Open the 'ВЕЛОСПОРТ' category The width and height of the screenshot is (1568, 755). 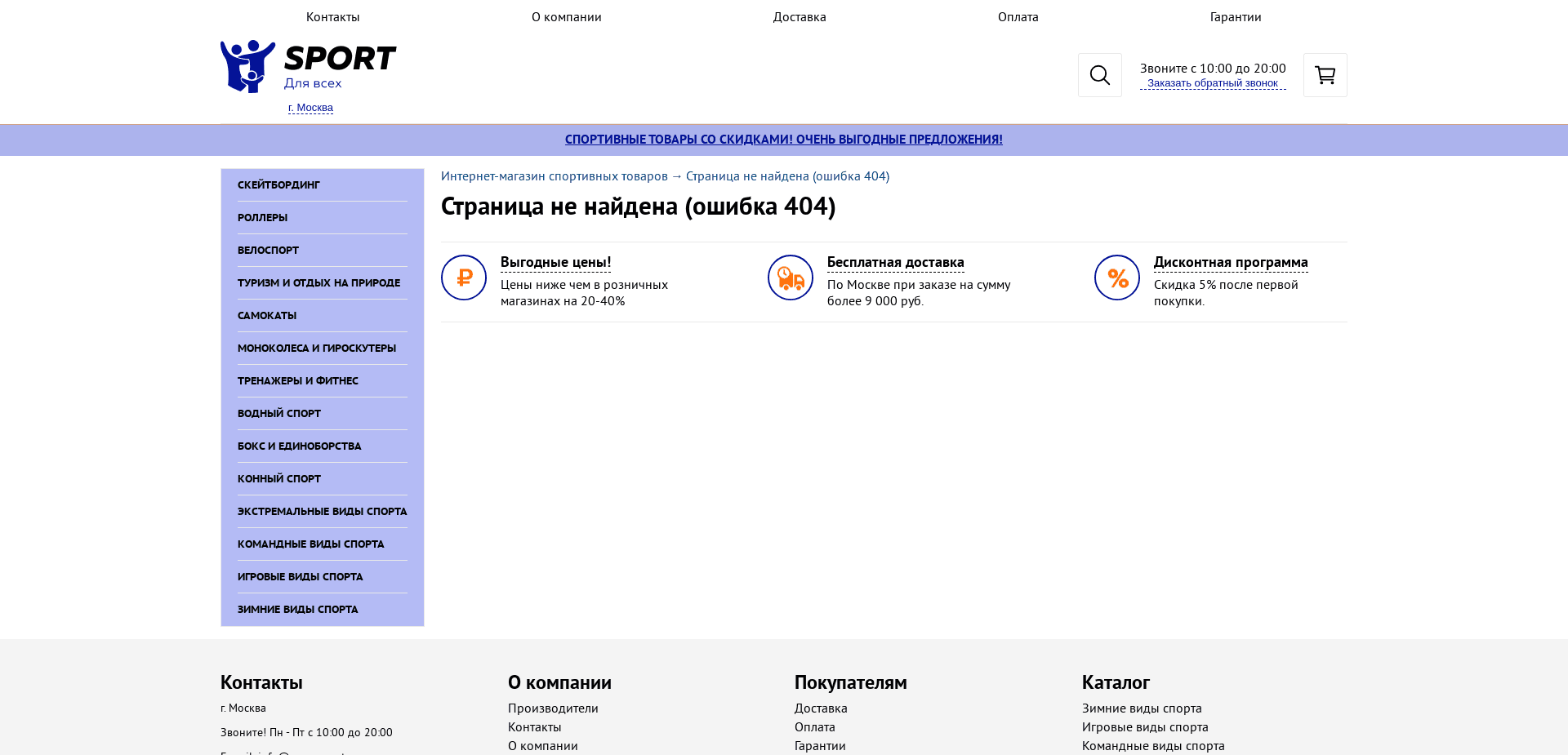click(268, 250)
